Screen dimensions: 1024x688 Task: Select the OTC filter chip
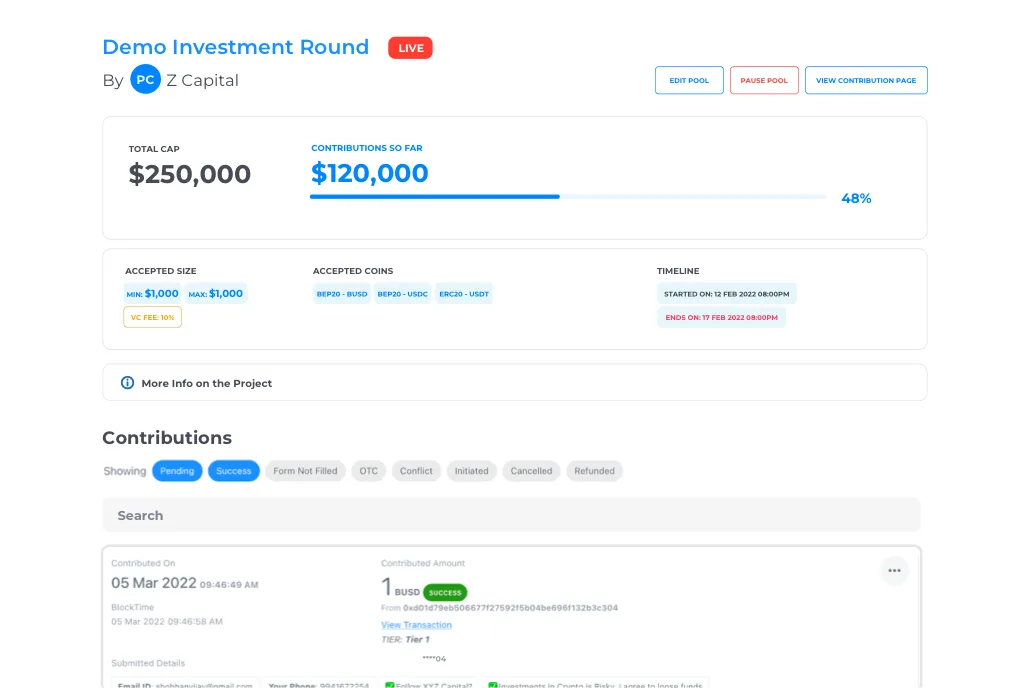(369, 471)
